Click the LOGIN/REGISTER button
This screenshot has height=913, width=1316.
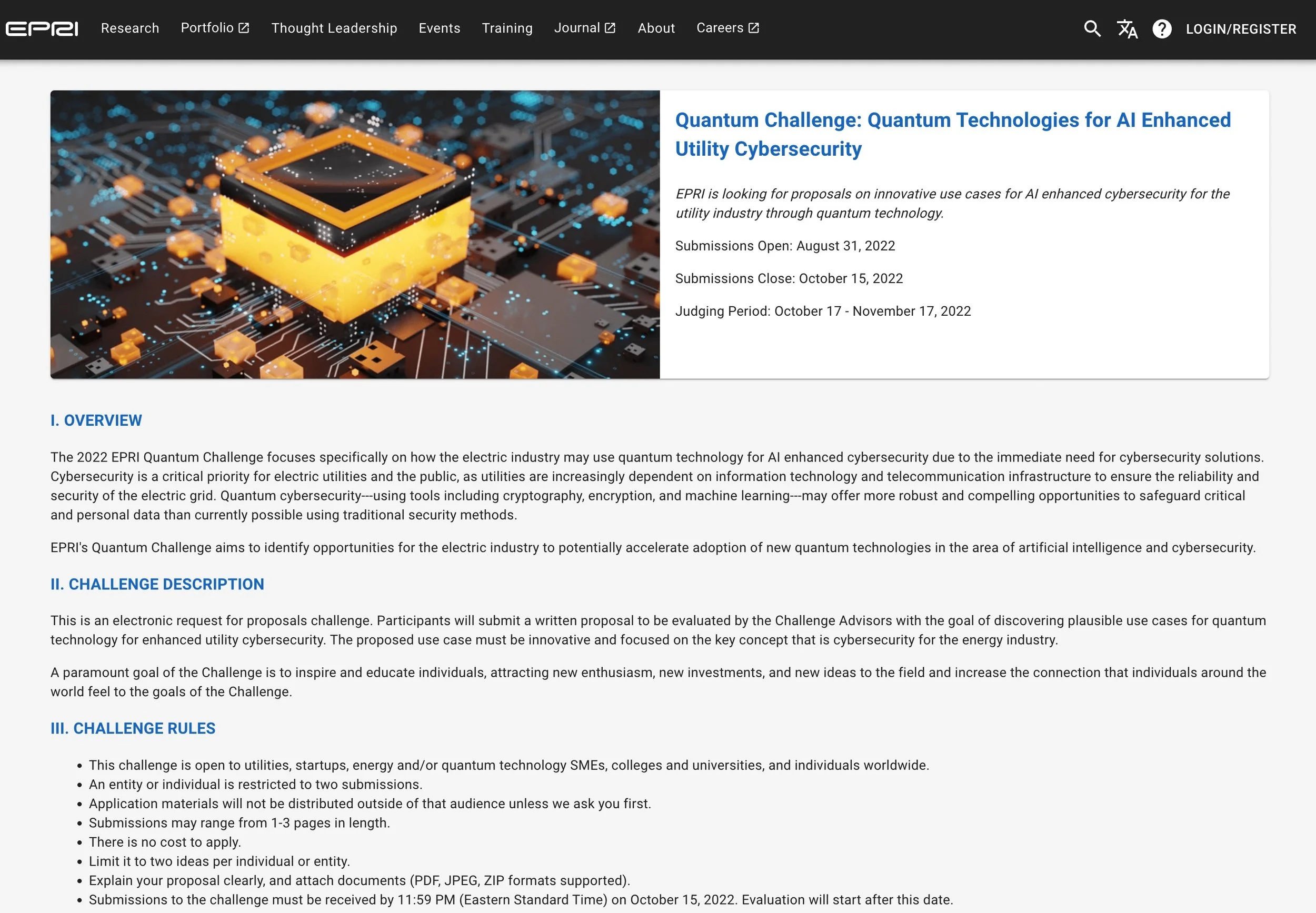coord(1241,29)
